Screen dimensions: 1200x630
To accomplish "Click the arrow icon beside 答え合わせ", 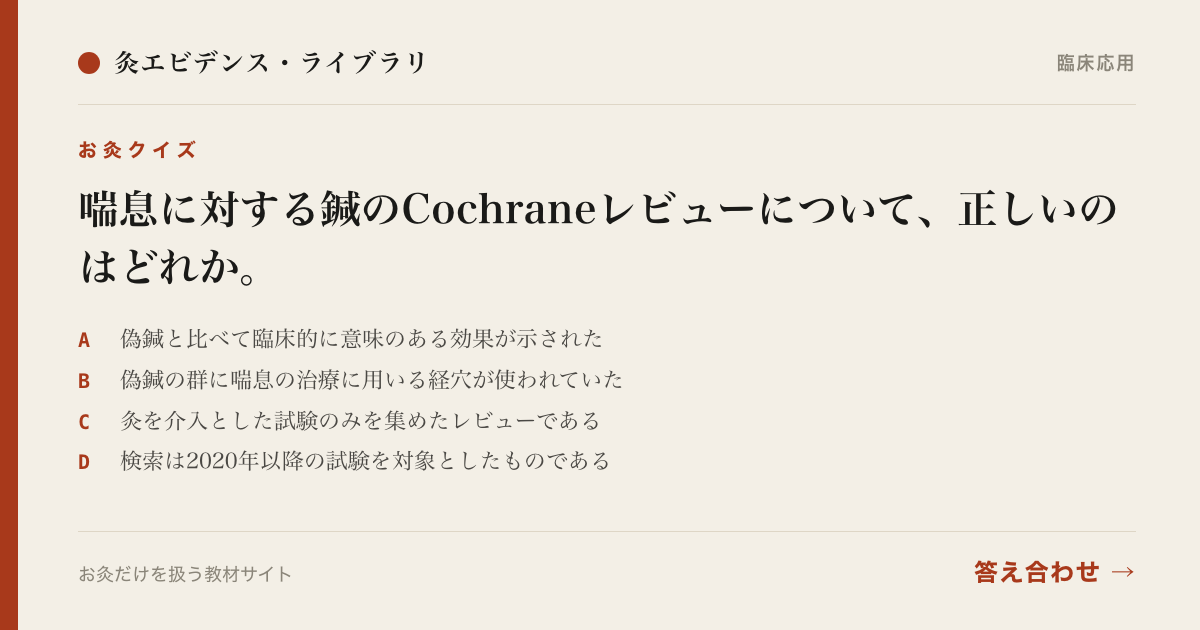I will tap(1123, 572).
